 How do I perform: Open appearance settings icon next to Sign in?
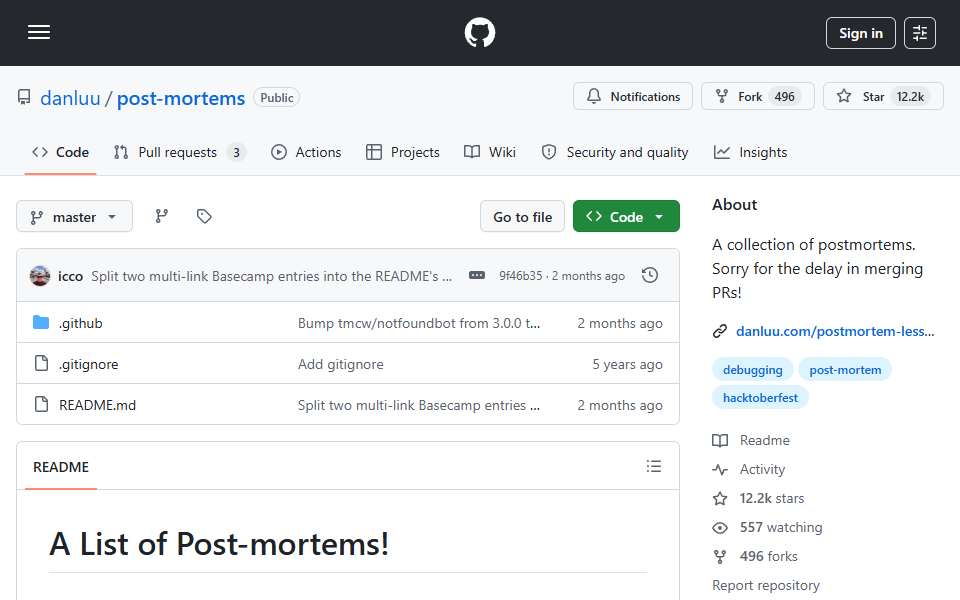point(920,33)
